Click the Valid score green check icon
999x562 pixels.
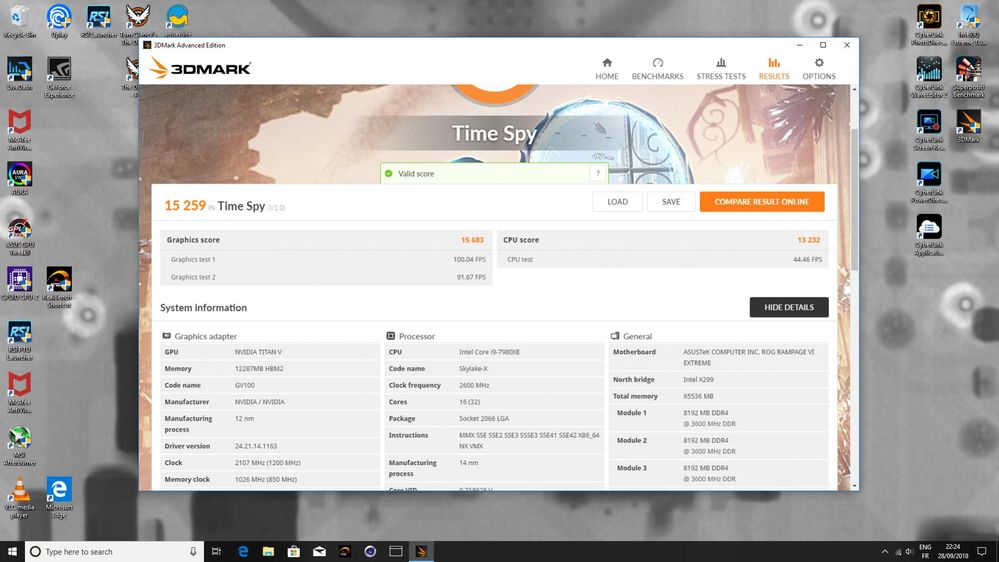tap(389, 173)
